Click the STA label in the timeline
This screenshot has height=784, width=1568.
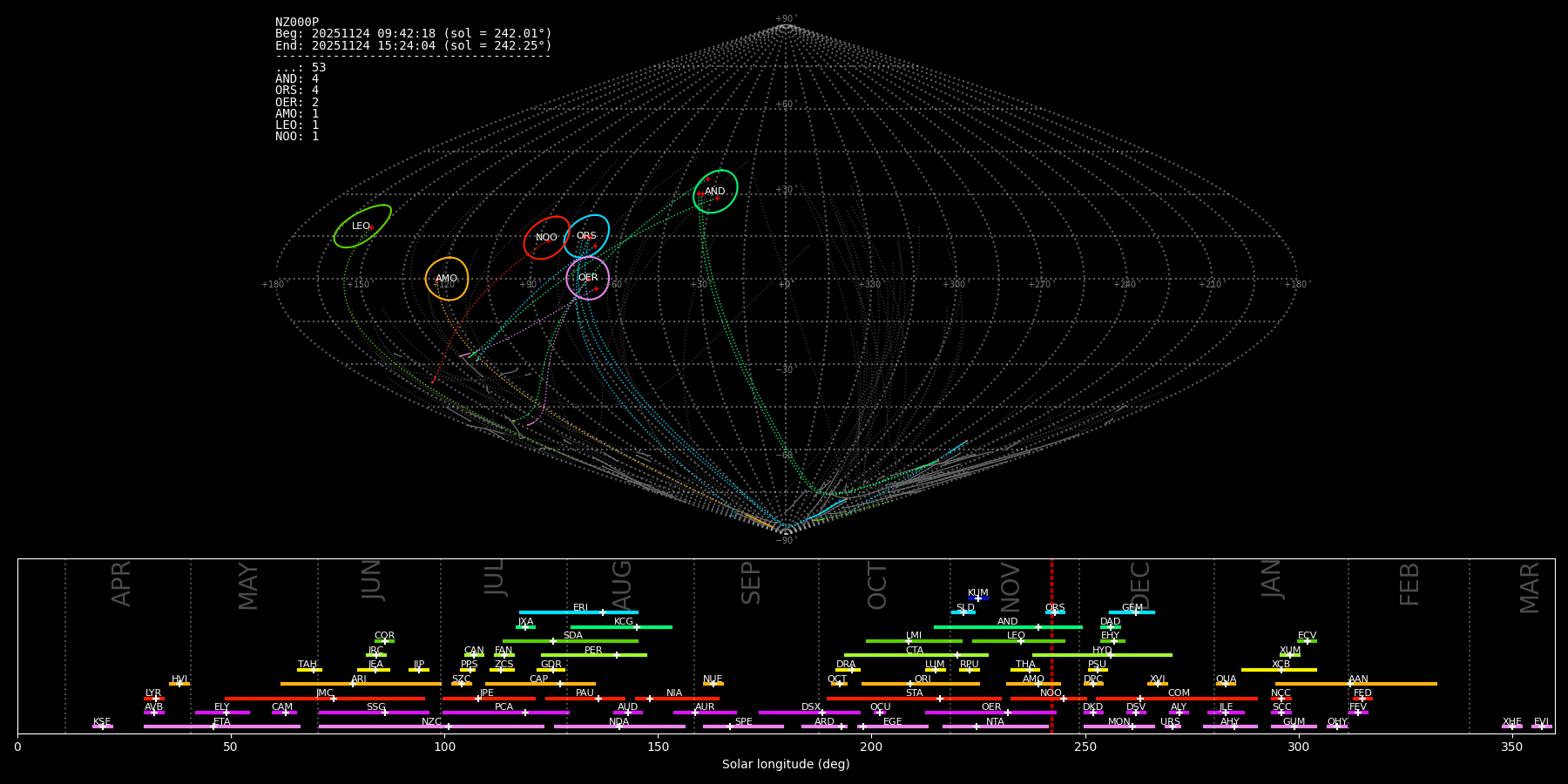click(915, 693)
